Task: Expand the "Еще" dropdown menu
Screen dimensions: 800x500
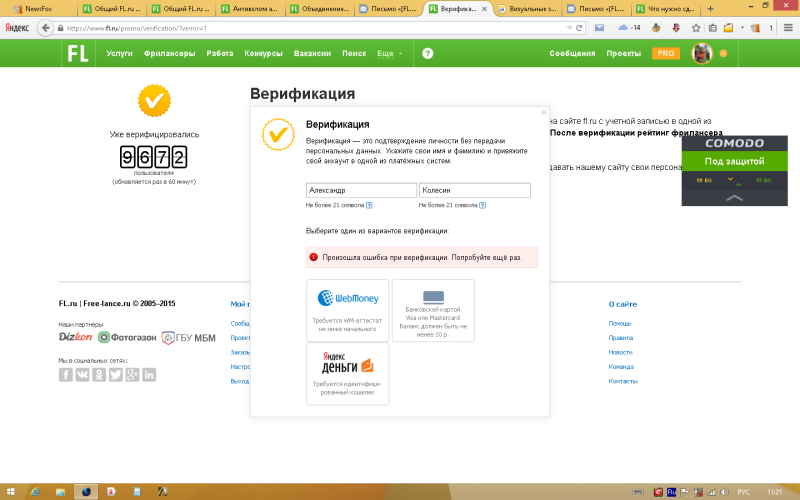Action: coord(390,53)
